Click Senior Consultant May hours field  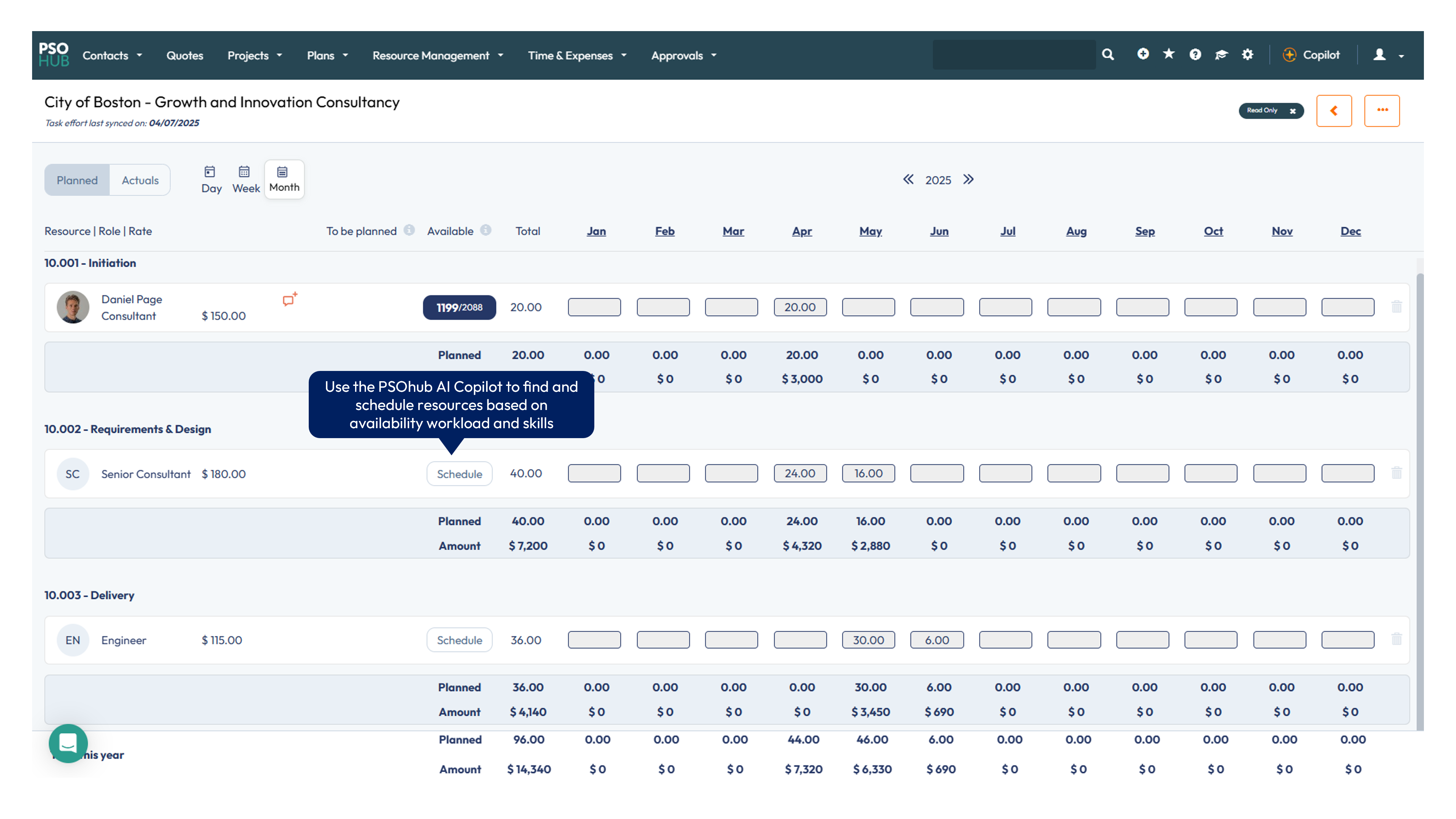coord(868,473)
